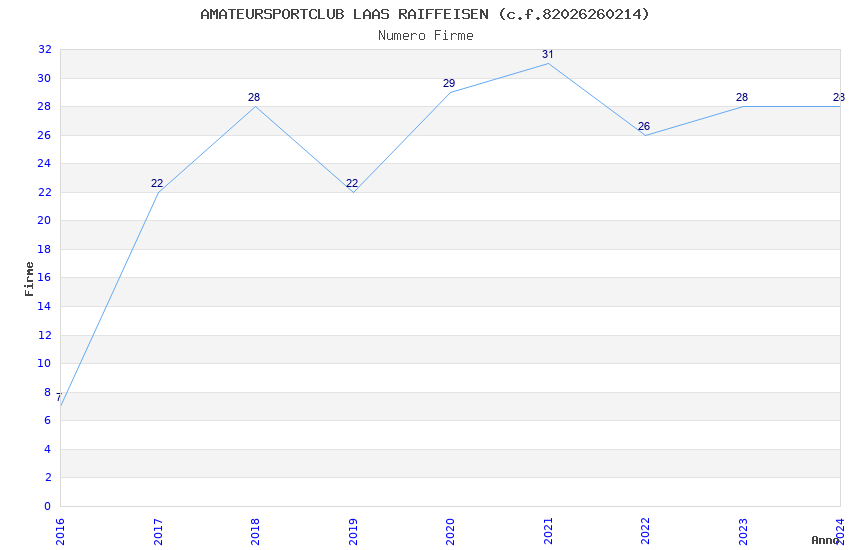Image resolution: width=850 pixels, height=550 pixels.
Task: Click the data label 28 at 2023
Action: 742,98
